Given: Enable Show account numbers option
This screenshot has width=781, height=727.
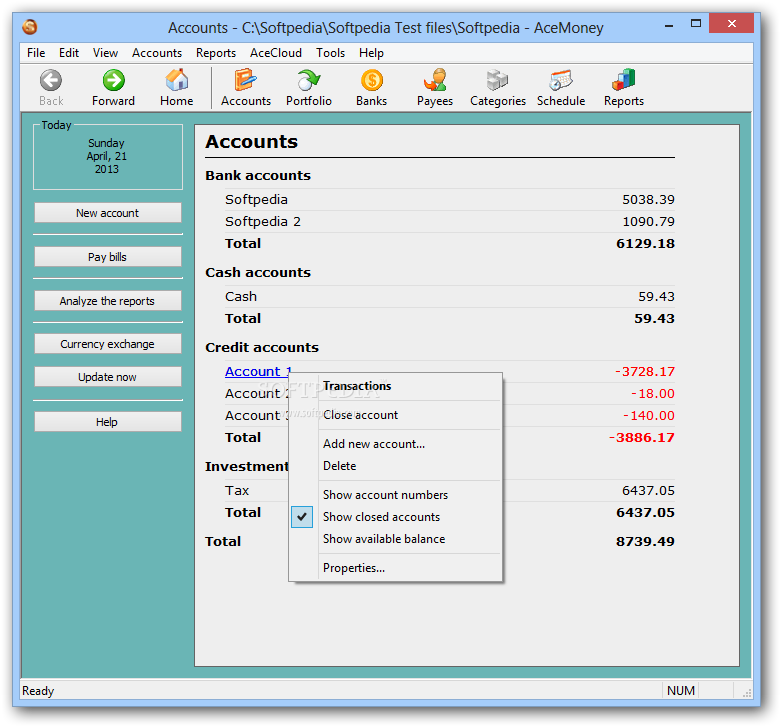Looking at the screenshot, I should [x=385, y=495].
